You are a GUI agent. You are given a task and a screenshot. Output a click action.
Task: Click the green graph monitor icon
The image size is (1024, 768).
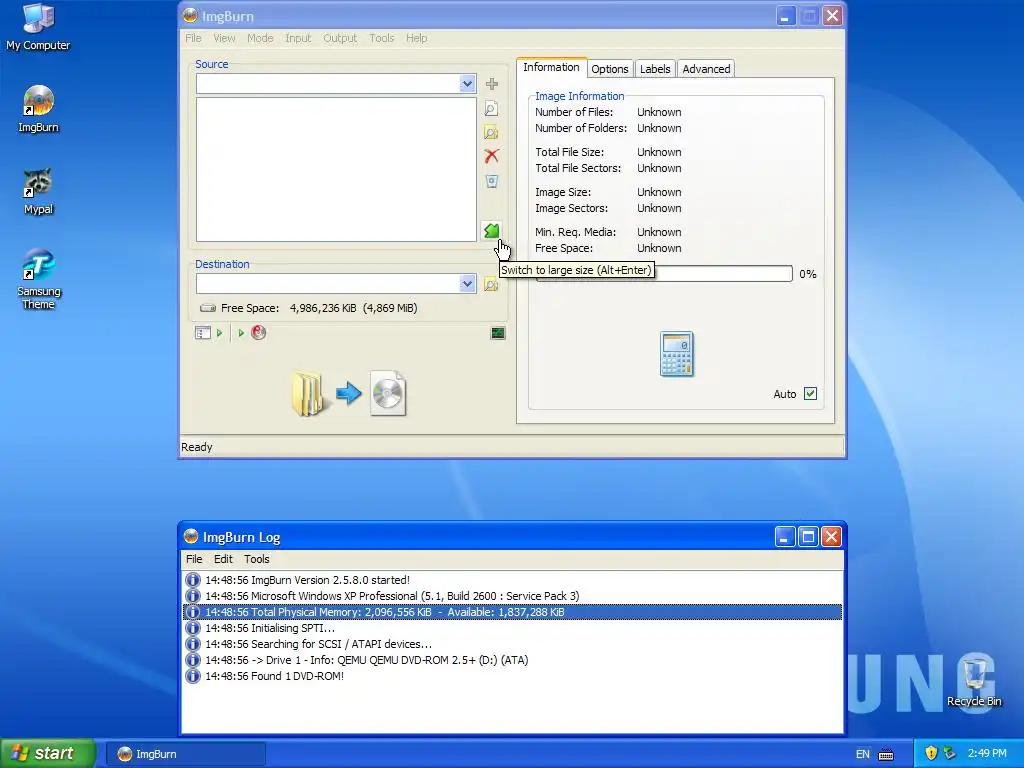(498, 333)
